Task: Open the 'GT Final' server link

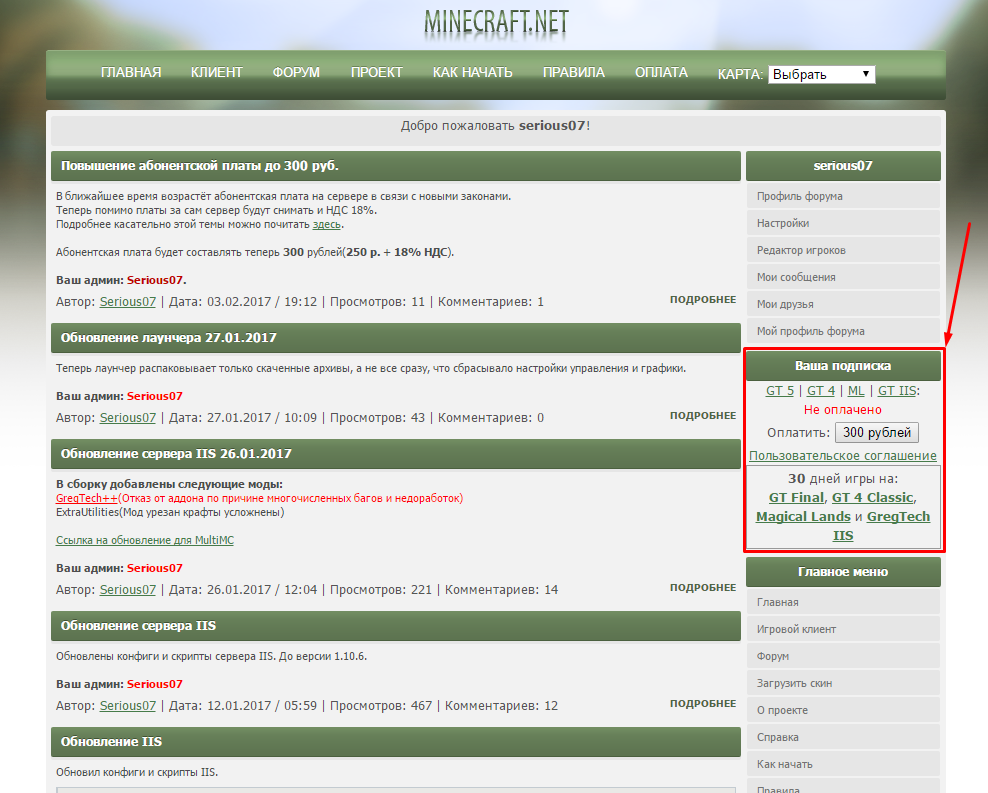Action: [x=796, y=498]
